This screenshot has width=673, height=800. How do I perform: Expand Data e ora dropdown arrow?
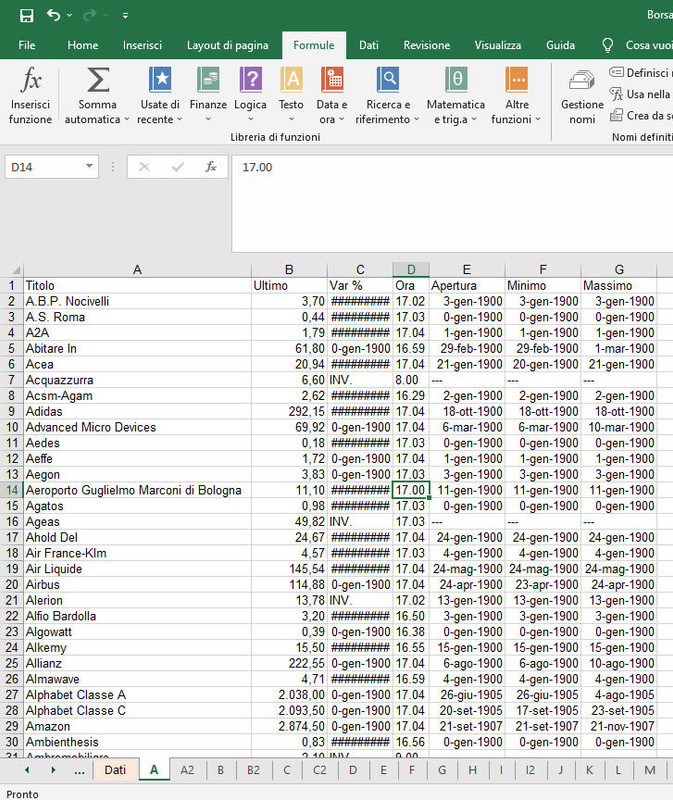point(342,119)
